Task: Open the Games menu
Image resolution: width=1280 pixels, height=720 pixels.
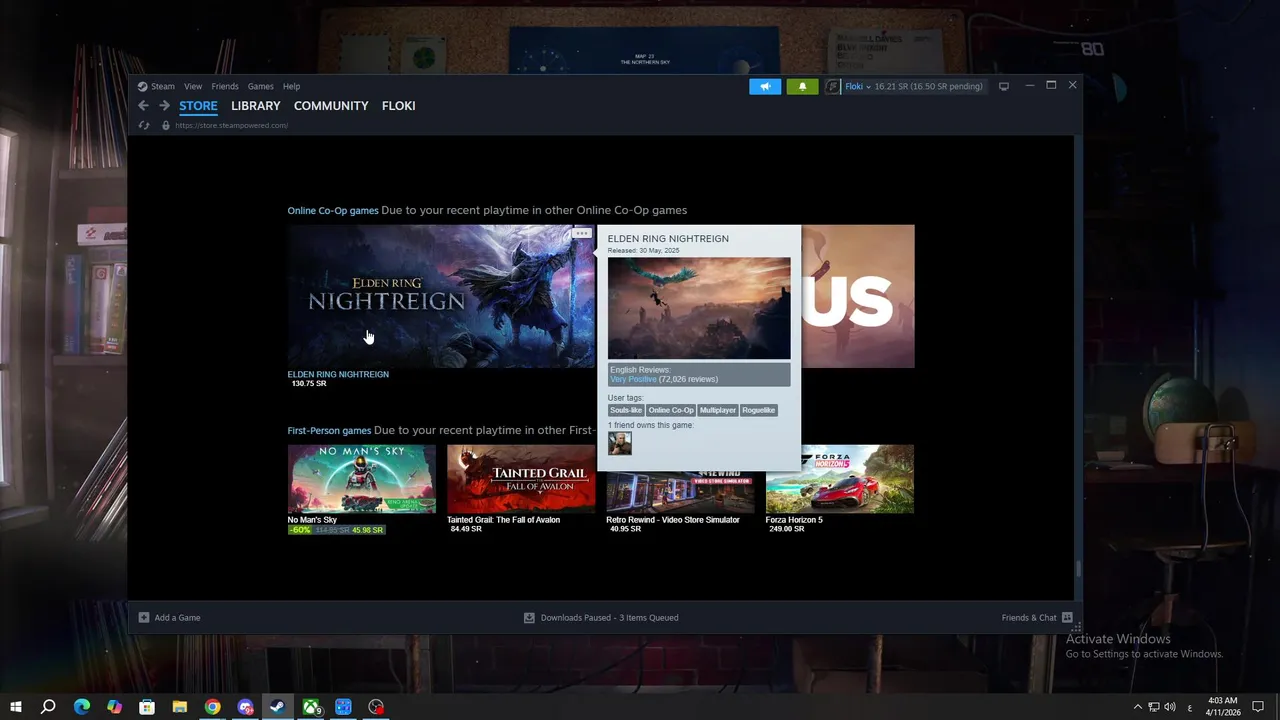Action: [x=261, y=86]
